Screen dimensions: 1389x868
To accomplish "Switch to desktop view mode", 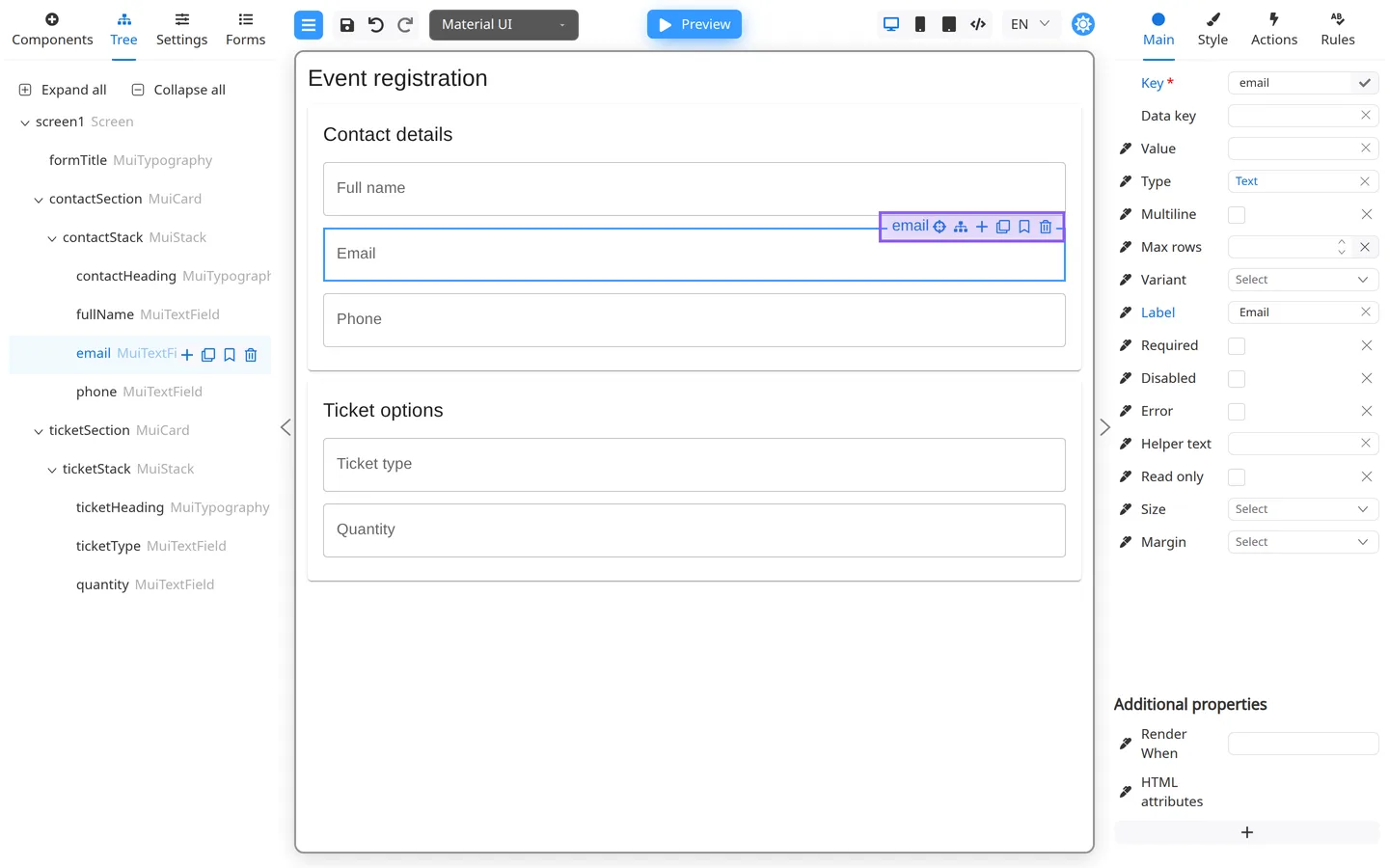I will (x=891, y=24).
